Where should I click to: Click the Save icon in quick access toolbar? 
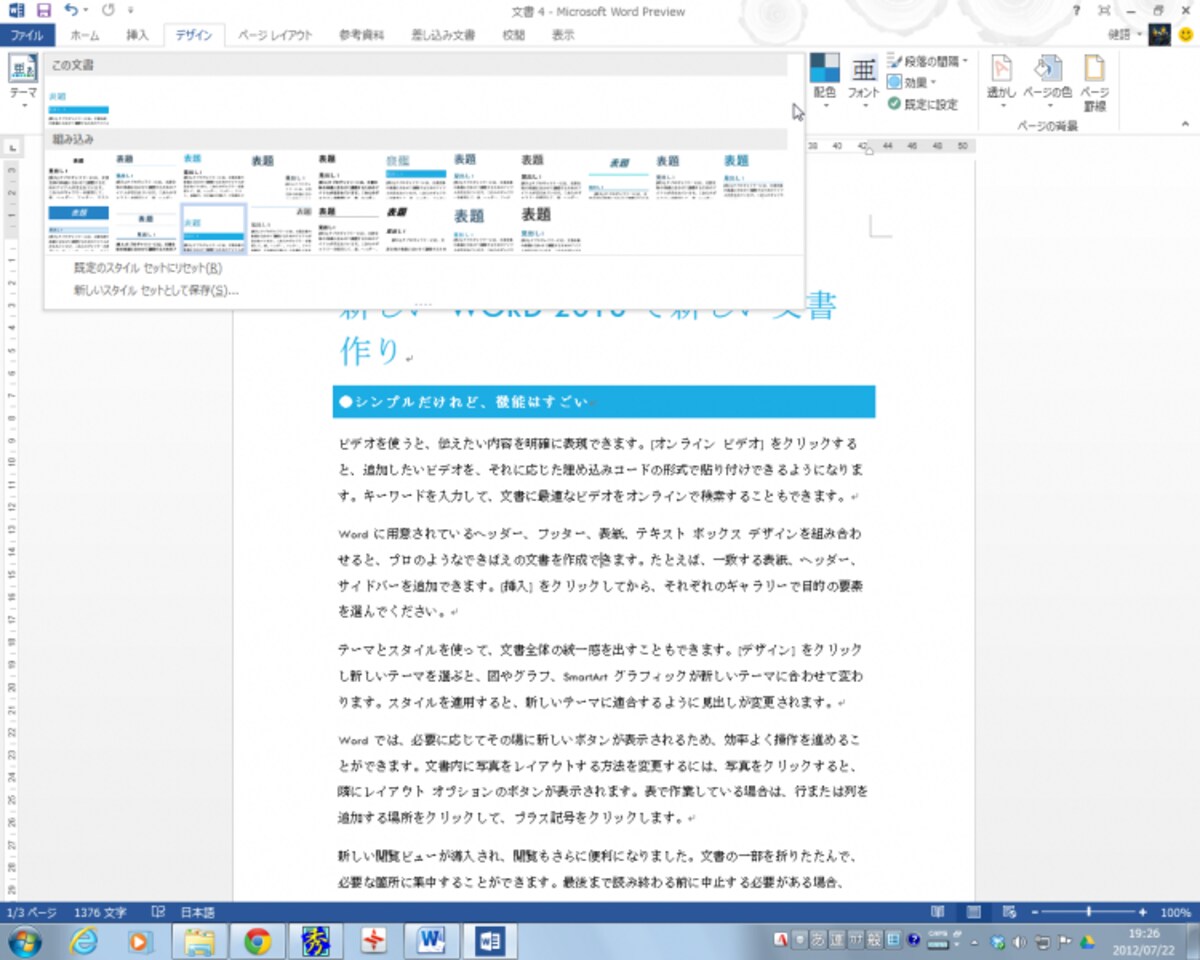(x=43, y=11)
